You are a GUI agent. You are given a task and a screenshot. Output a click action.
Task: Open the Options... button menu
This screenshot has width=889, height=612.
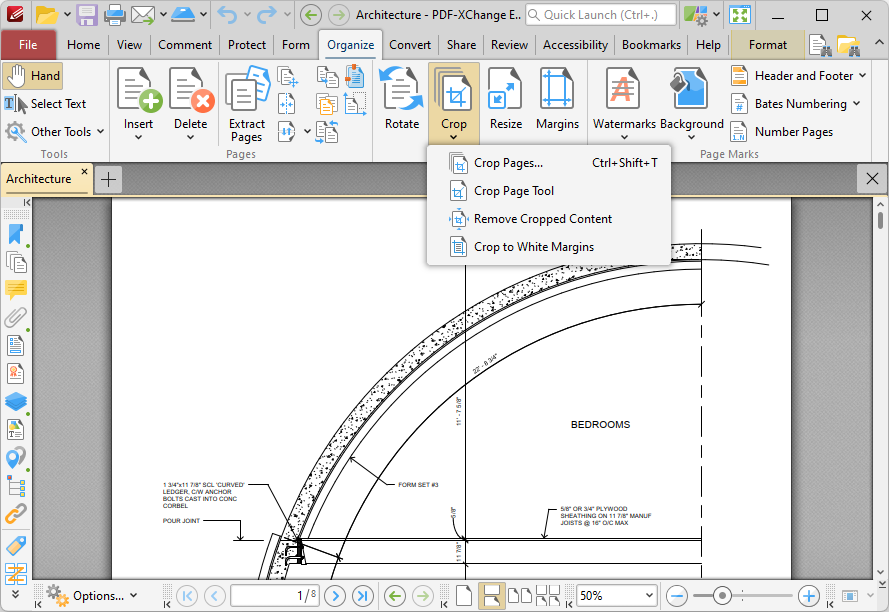click(x=92, y=596)
